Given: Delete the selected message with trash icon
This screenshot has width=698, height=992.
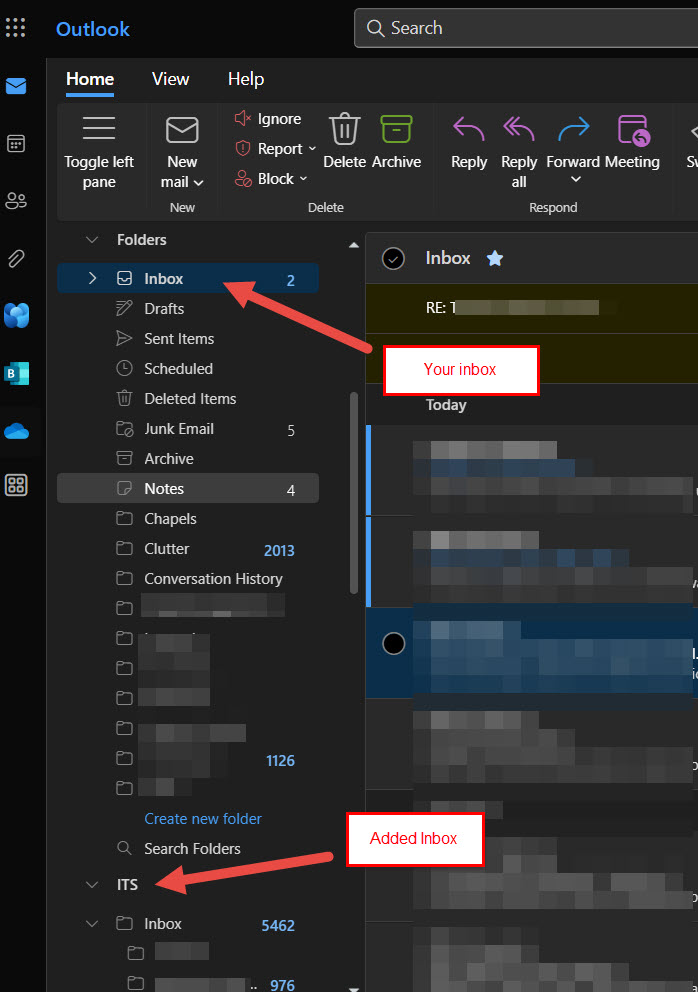Looking at the screenshot, I should (344, 141).
